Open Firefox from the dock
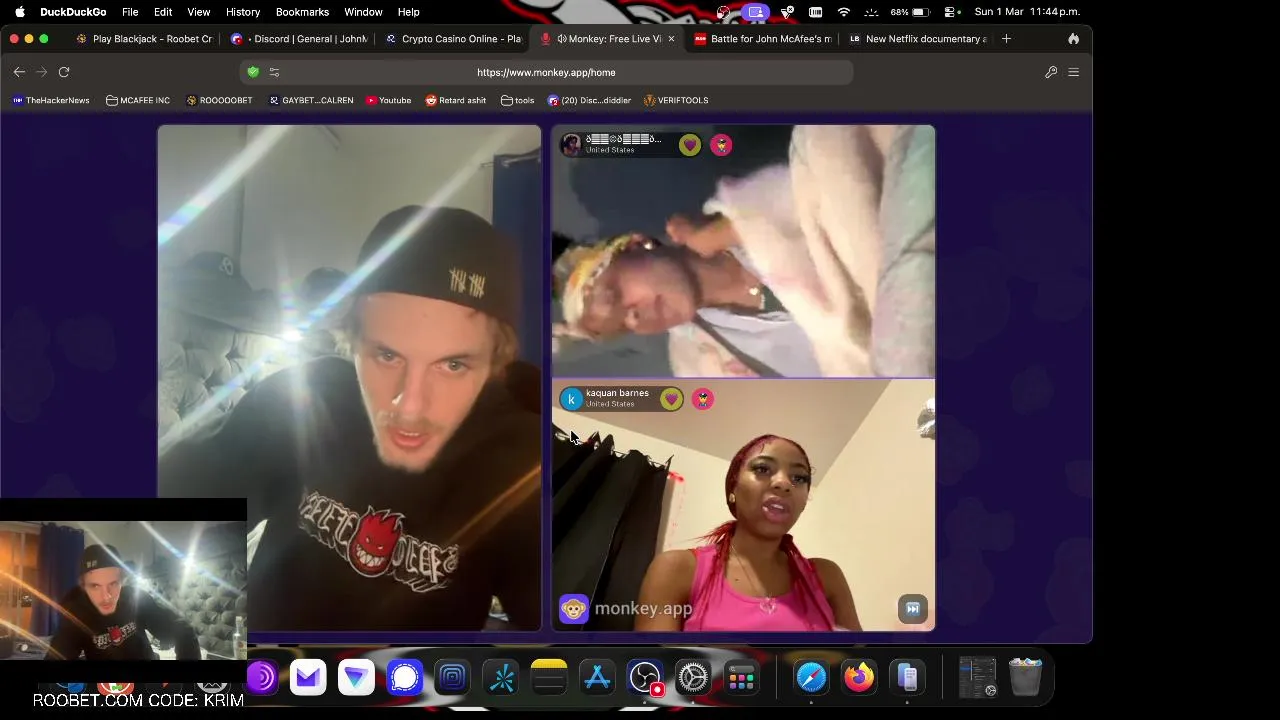This screenshot has height=720, width=1280. pyautogui.click(x=859, y=678)
